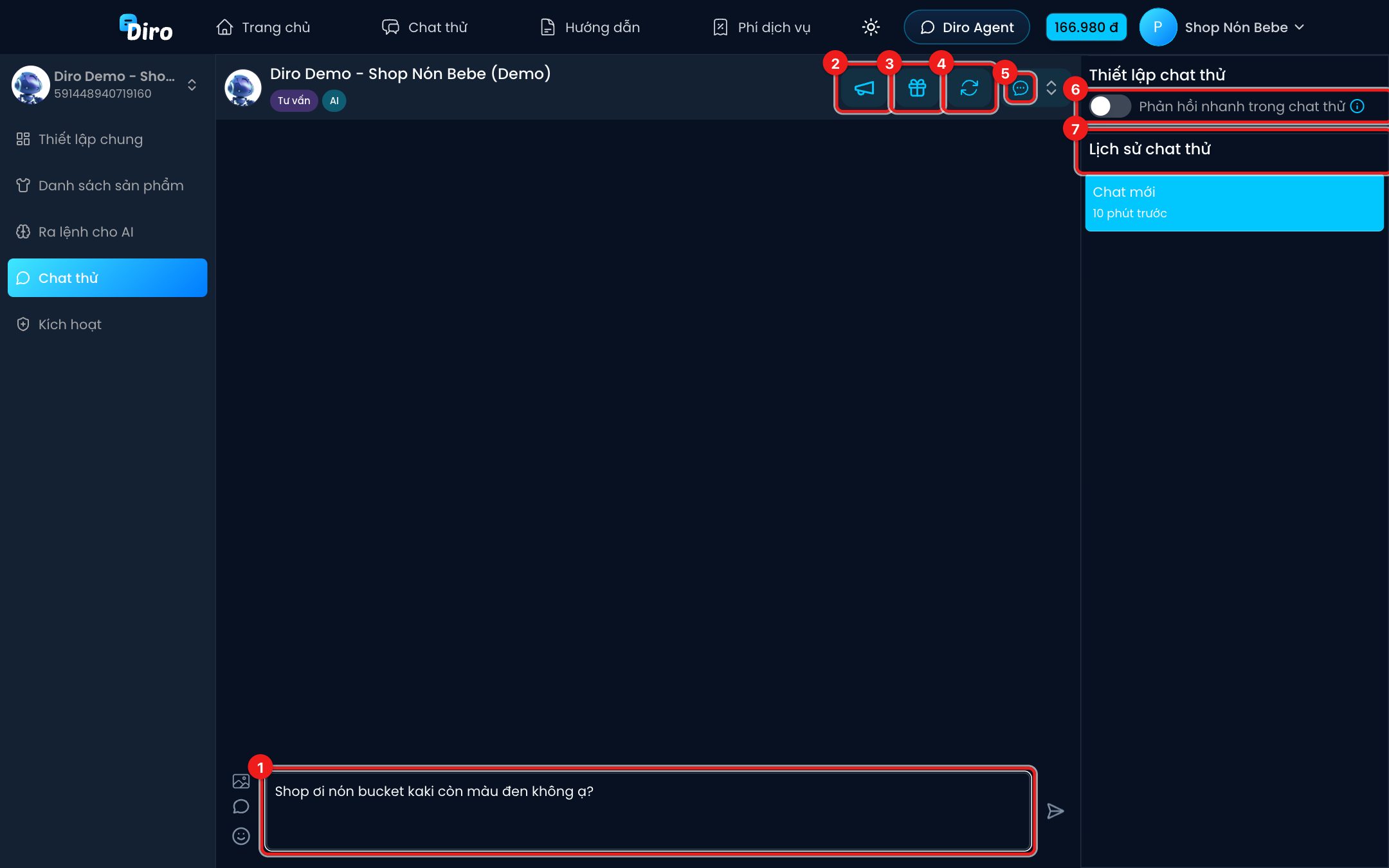Open the emoji picker smiley icon
This screenshot has width=1389, height=868.
[x=241, y=836]
